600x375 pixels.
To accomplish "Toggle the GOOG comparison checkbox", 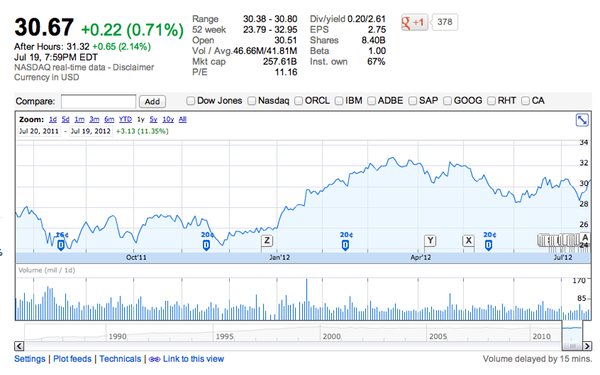I will point(447,101).
